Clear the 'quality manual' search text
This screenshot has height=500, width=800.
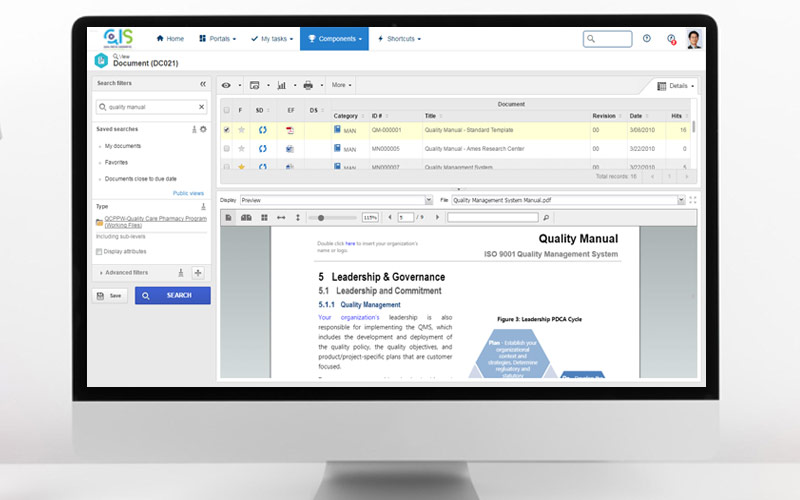tap(201, 106)
